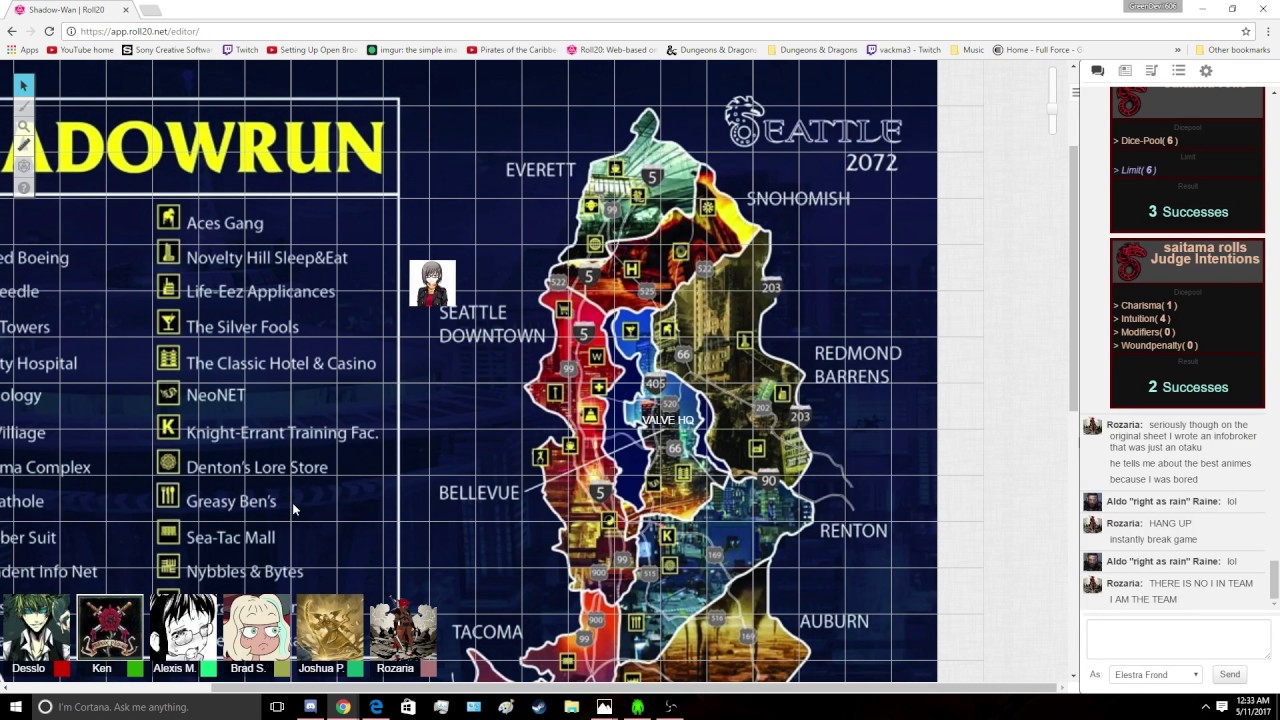1280x720 pixels.
Task: Click Rozaria's player avatar
Action: tap(403, 627)
